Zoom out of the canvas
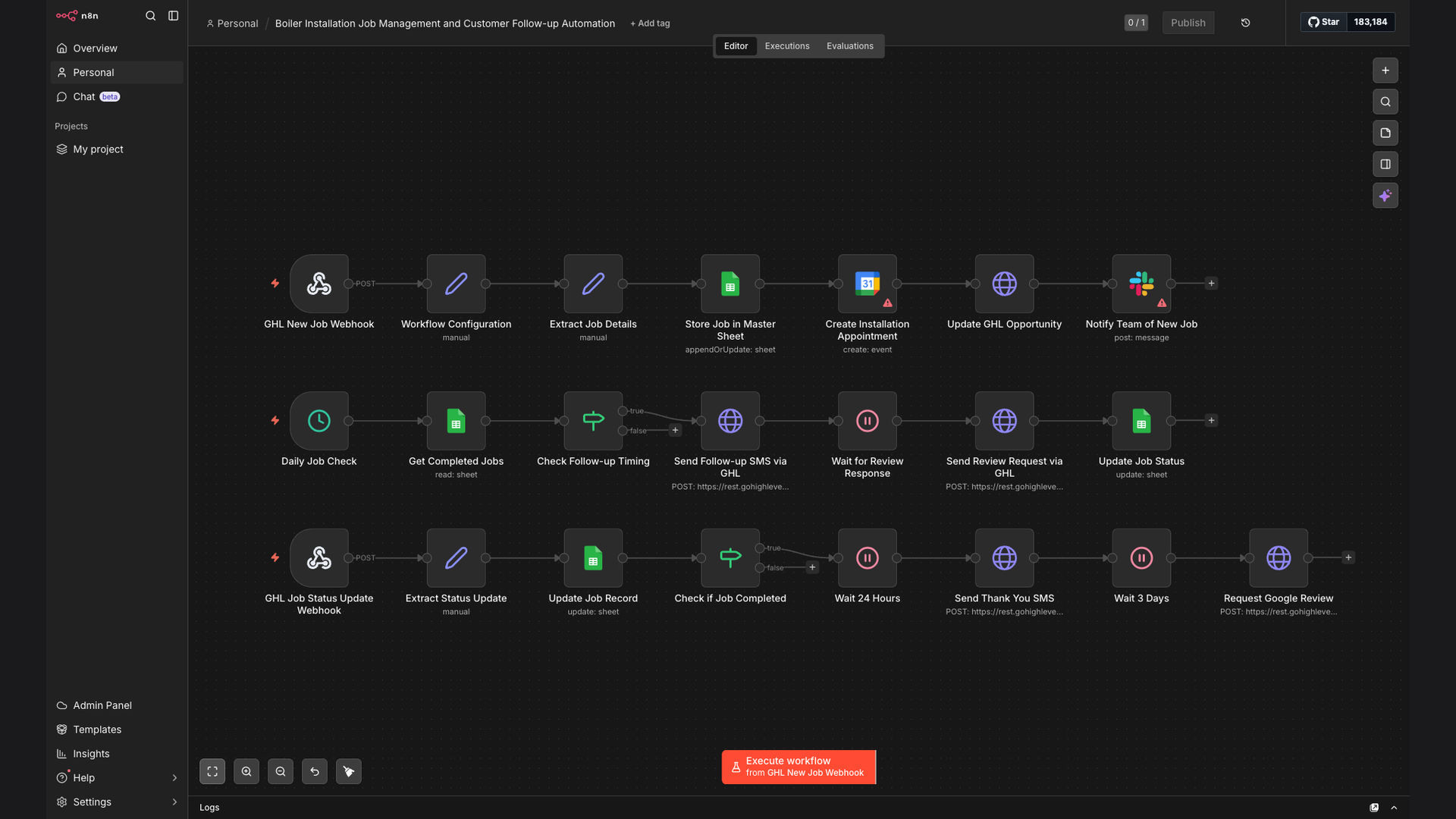 (281, 771)
